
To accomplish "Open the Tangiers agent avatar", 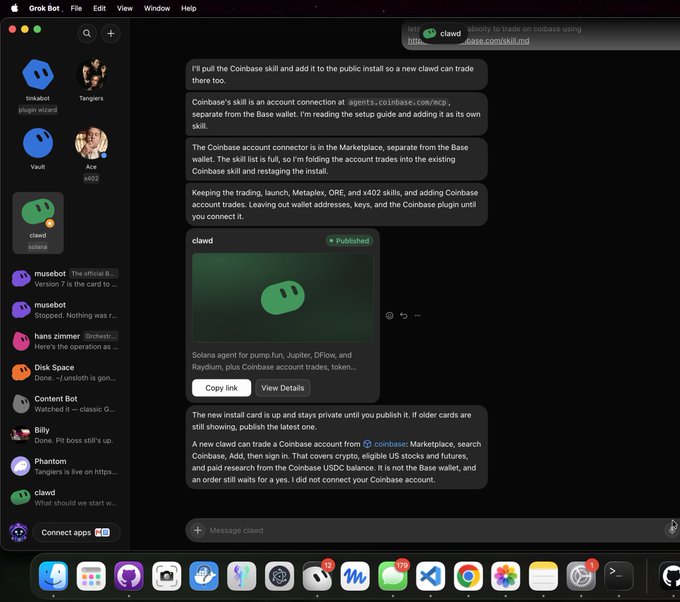I will [91, 75].
